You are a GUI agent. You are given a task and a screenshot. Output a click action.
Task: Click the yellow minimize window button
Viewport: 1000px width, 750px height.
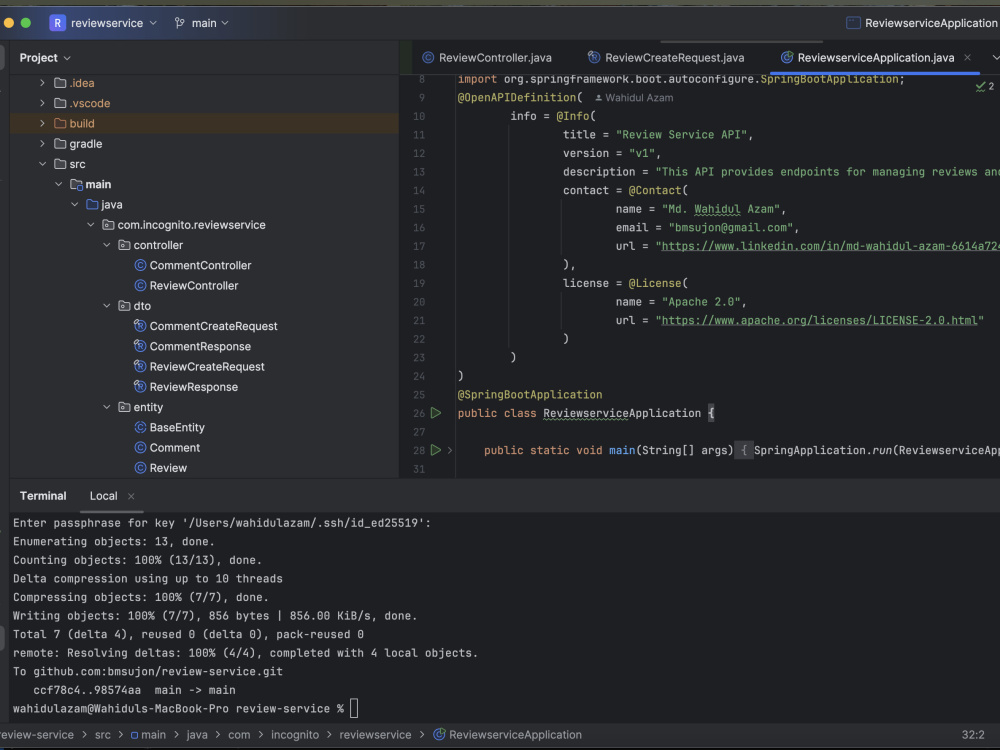[x=9, y=23]
